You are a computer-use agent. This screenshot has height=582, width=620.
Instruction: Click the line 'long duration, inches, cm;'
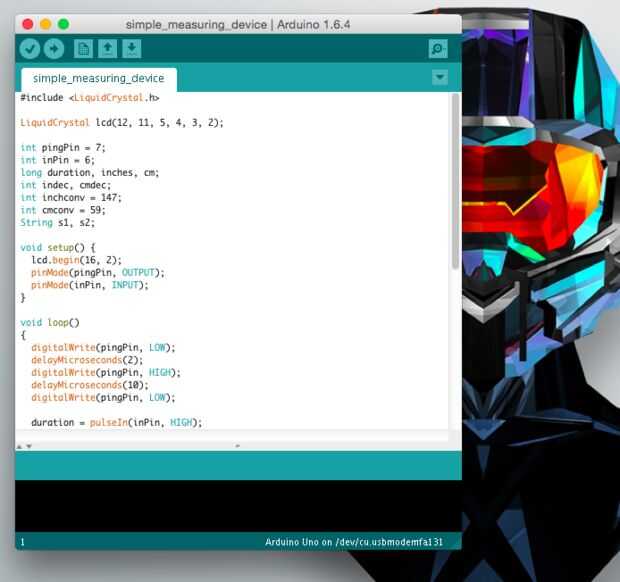(x=90, y=173)
